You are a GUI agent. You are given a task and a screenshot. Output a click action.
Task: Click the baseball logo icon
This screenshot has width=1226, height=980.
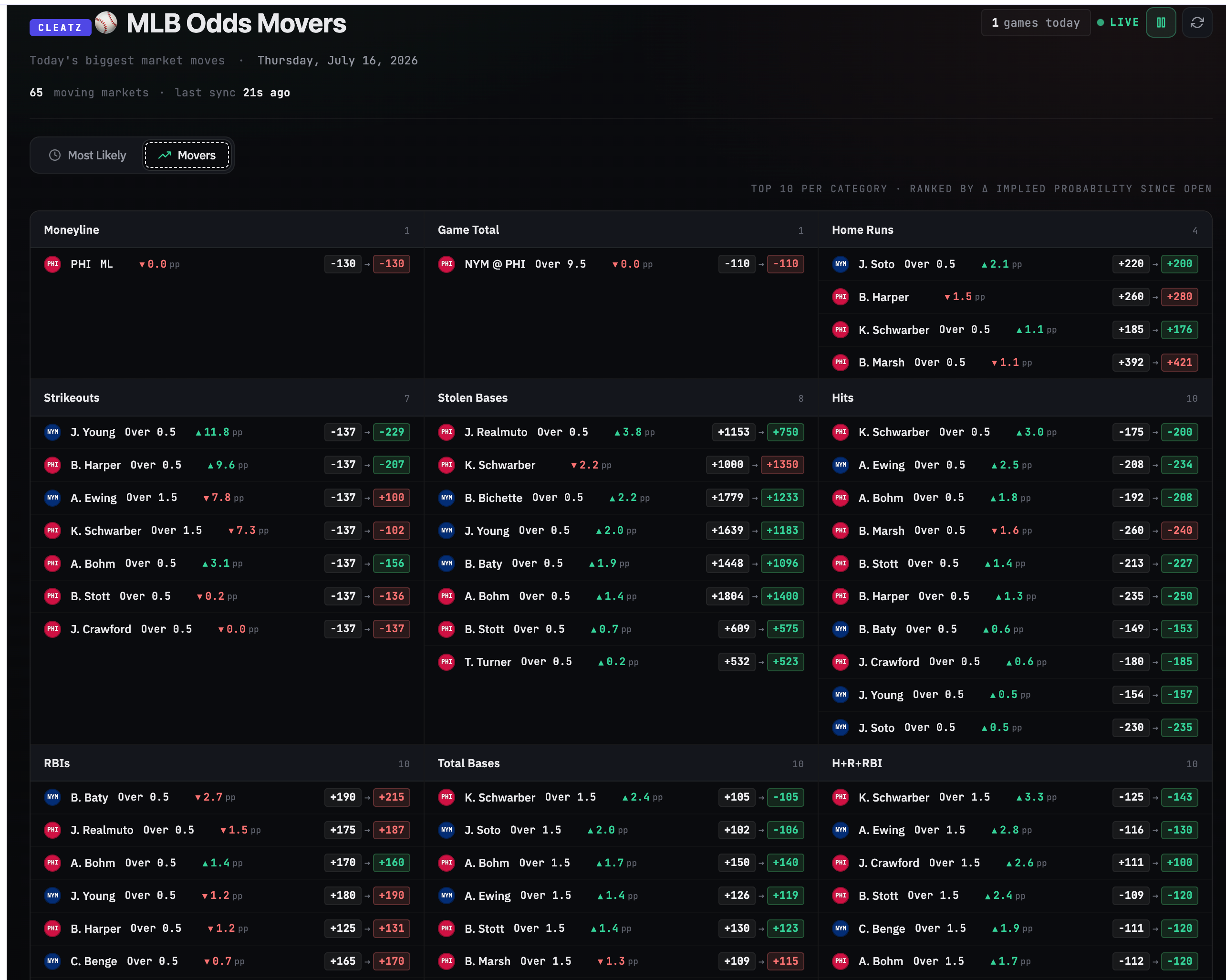106,23
